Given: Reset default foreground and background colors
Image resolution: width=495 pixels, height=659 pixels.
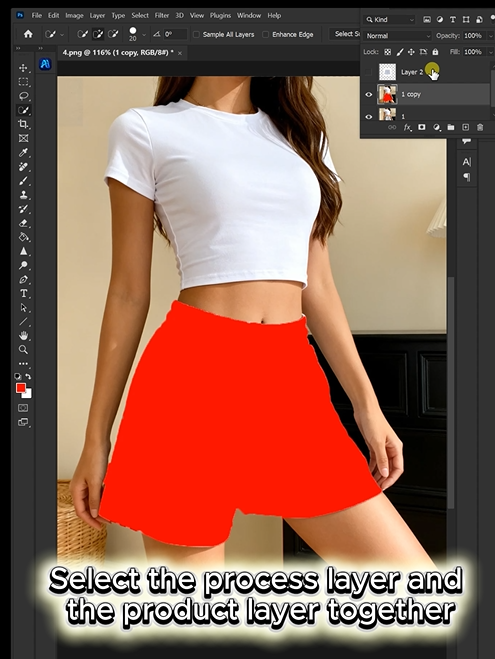Looking at the screenshot, I should [18, 376].
